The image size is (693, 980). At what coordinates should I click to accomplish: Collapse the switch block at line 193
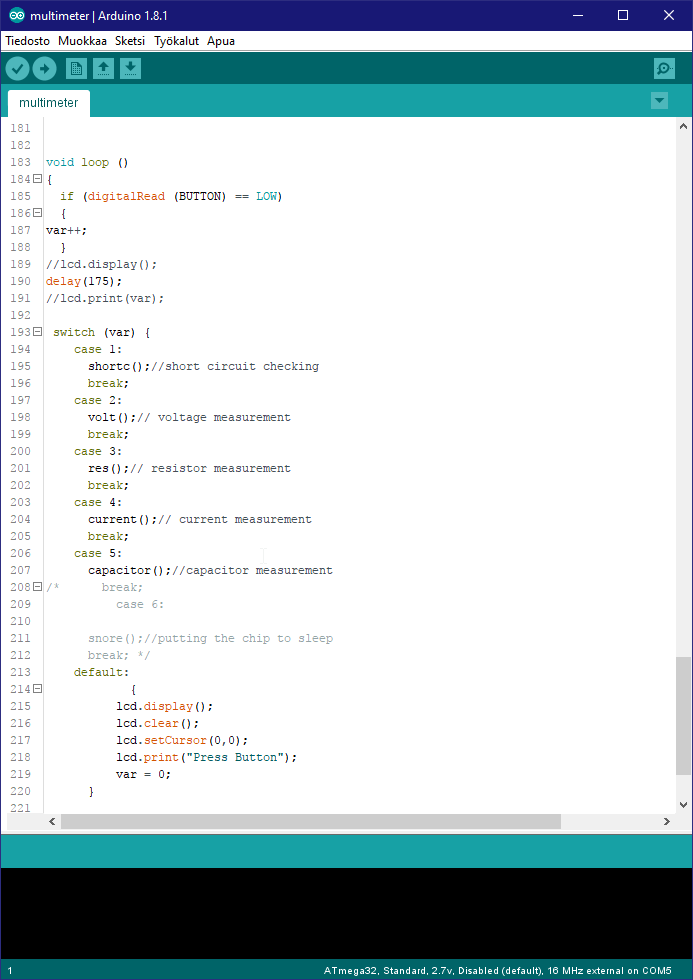point(37,332)
